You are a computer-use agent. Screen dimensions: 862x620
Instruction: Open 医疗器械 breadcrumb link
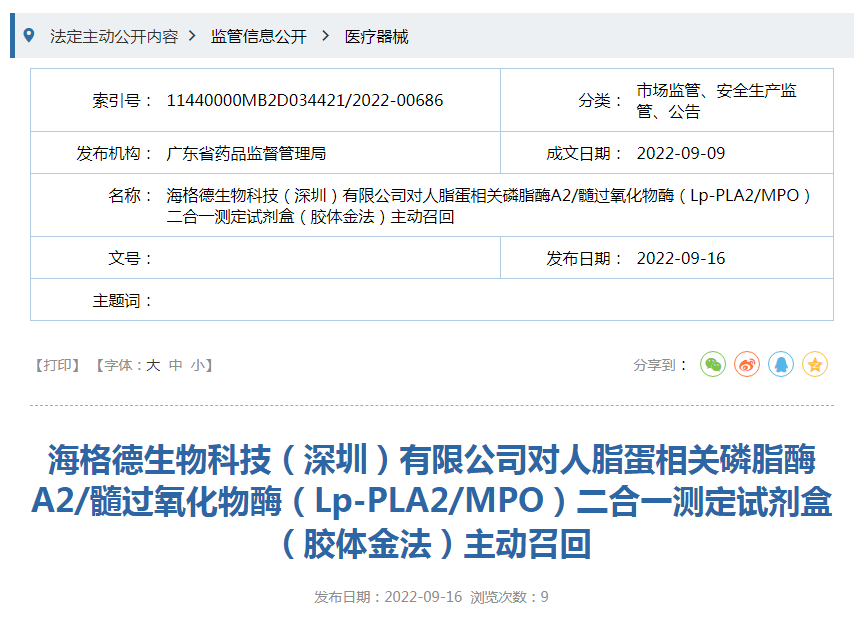click(377, 36)
